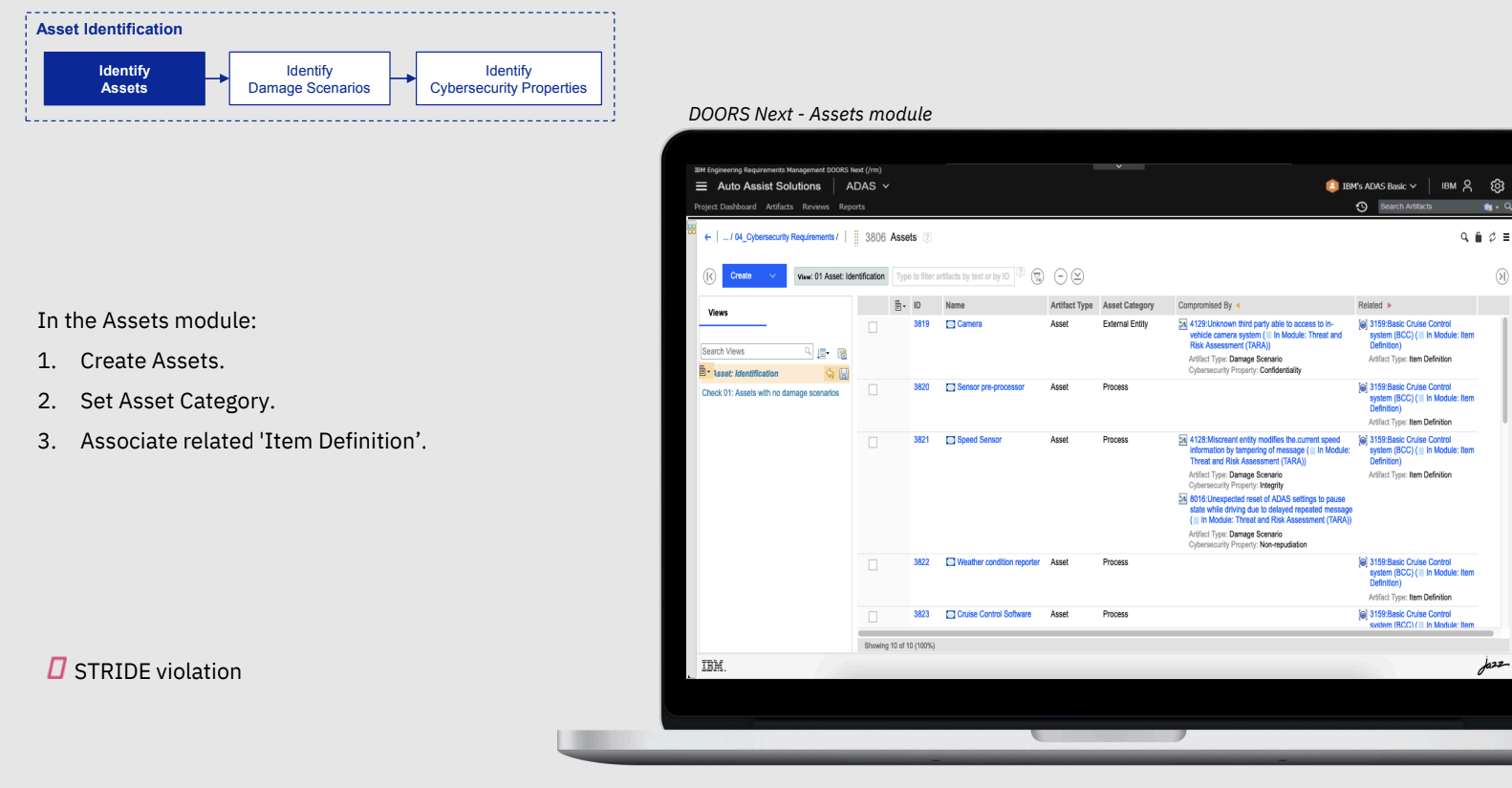This screenshot has width=1512, height=788.
Task: Click the refresh icon in module header
Action: point(1492,237)
